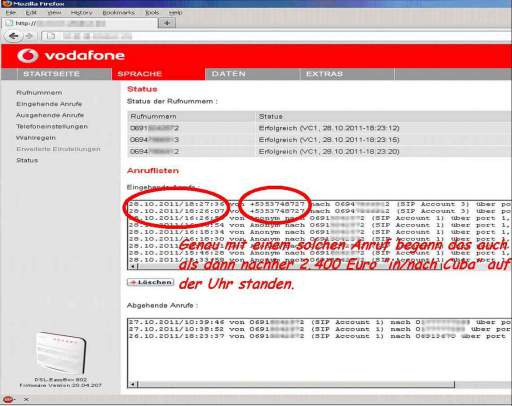
Task: Switch to the EXTRAS tab
Action: 347,74
